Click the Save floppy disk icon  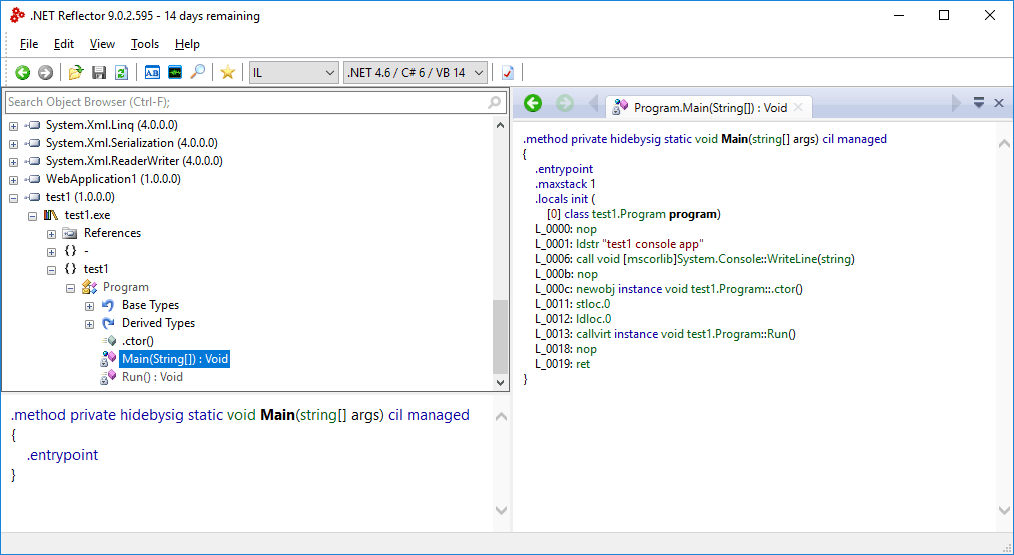pyautogui.click(x=99, y=72)
